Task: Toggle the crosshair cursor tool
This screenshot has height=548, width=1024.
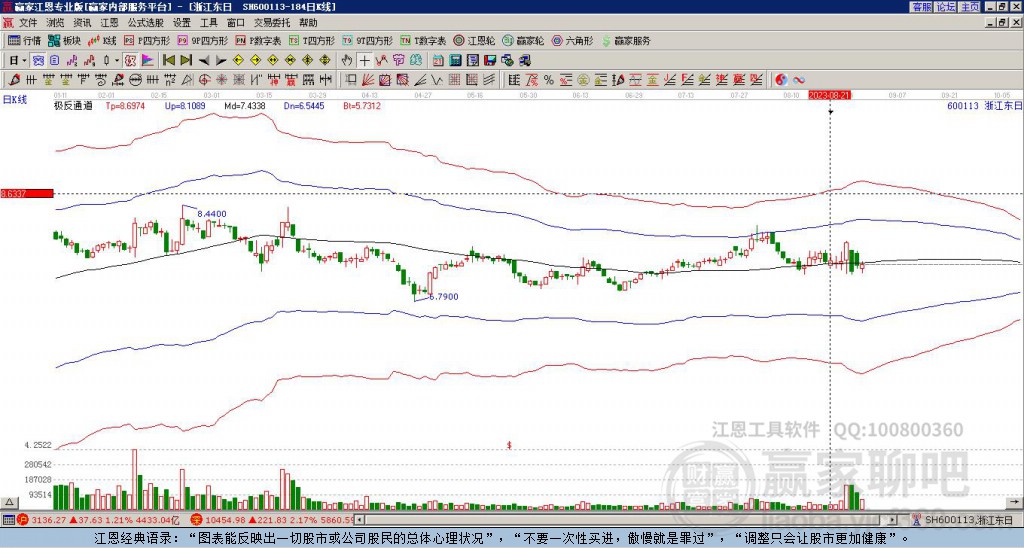Action: pos(364,61)
